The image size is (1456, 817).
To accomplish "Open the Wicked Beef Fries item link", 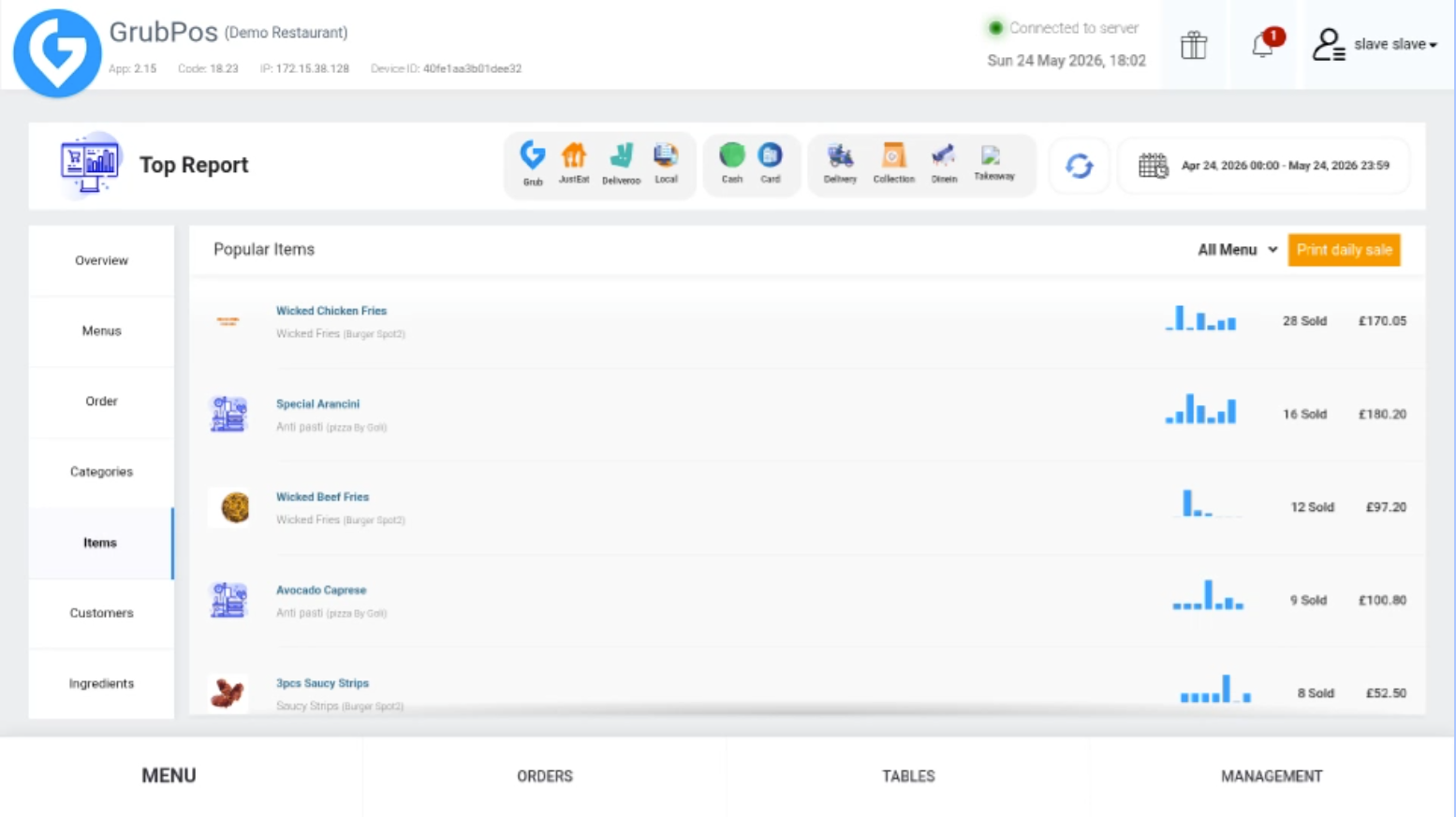I will pos(322,497).
